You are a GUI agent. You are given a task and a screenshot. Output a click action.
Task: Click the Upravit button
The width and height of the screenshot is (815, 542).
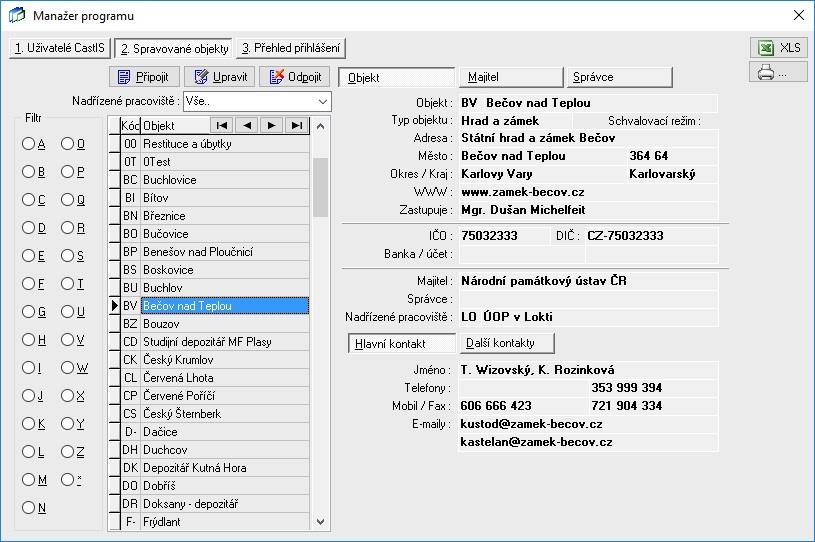coord(219,77)
